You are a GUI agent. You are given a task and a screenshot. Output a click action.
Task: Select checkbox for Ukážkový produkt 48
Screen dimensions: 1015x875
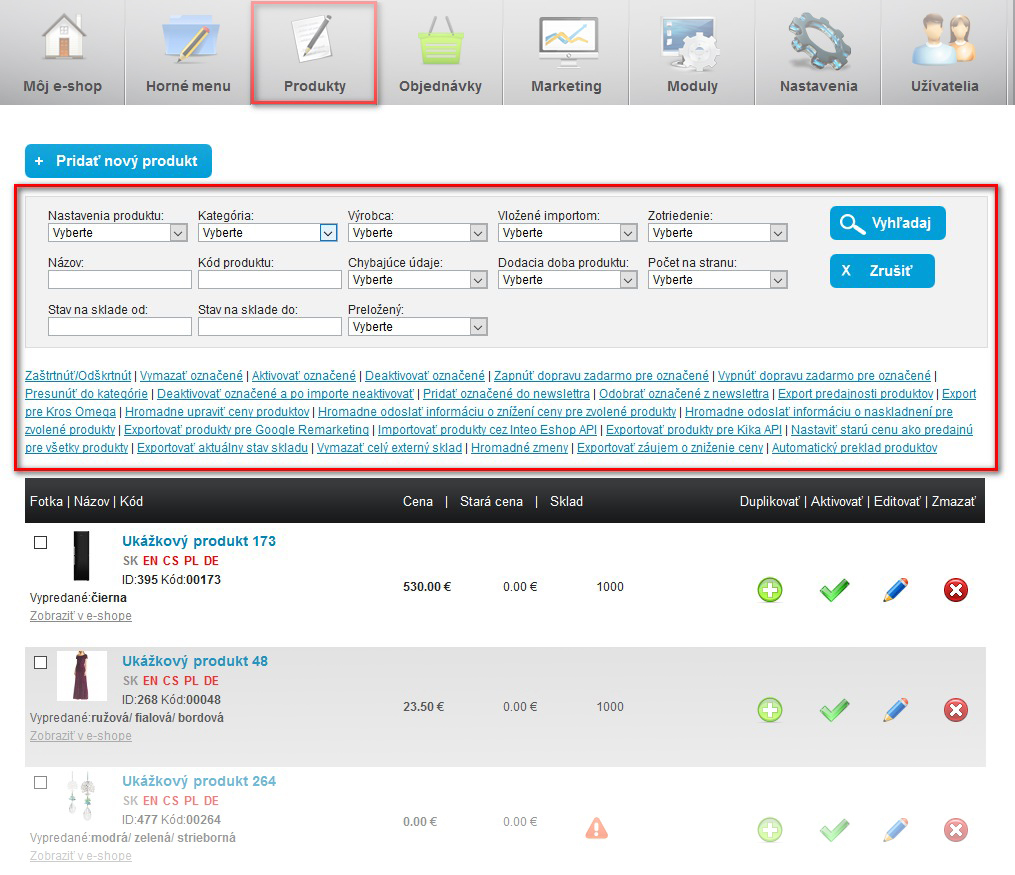coord(41,662)
